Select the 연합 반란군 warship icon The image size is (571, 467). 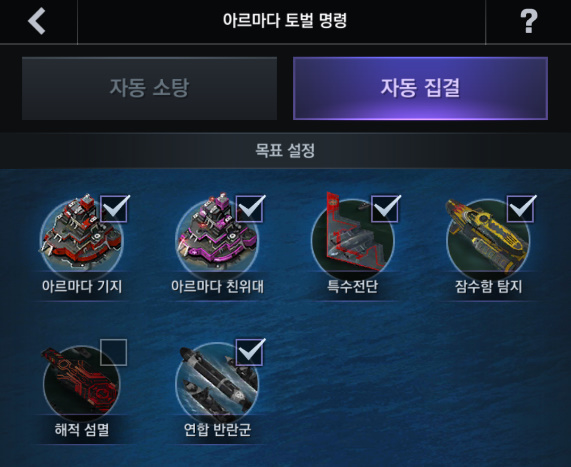click(x=217, y=381)
